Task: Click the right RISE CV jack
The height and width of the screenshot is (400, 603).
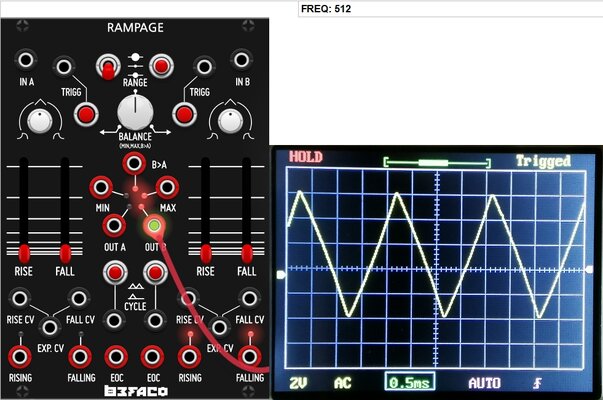Action: [188, 298]
